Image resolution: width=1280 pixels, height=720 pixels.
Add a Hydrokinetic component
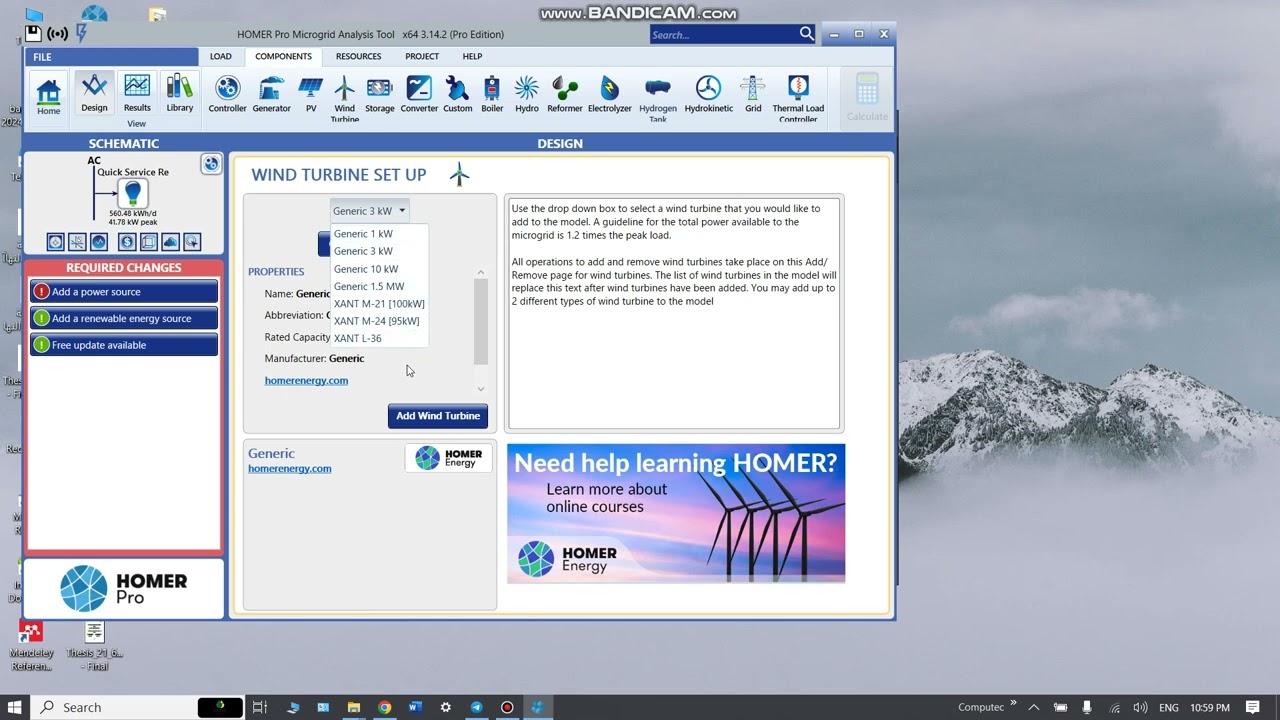(708, 95)
